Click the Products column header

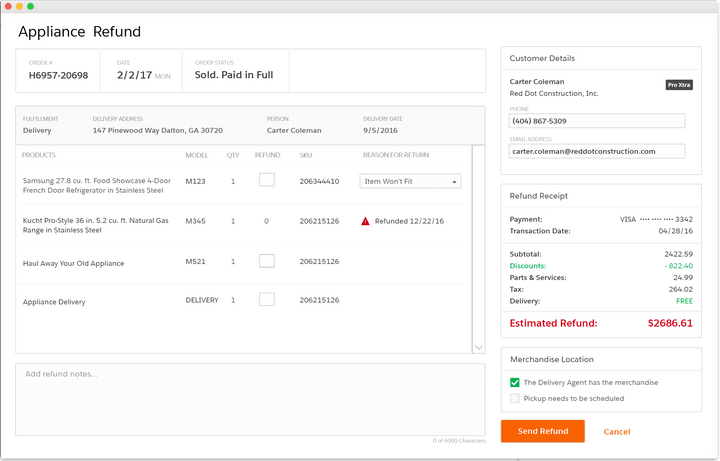tap(39, 155)
